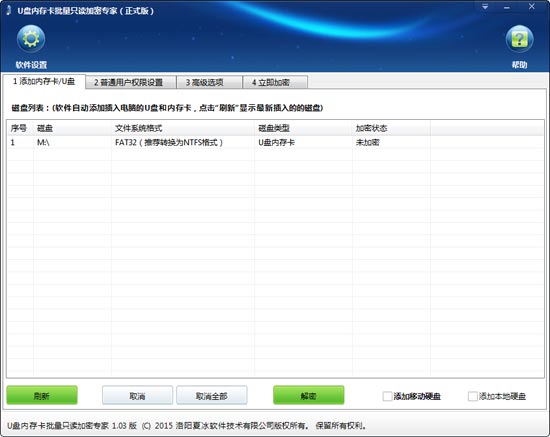Click the 帮助 label text

tap(519, 65)
